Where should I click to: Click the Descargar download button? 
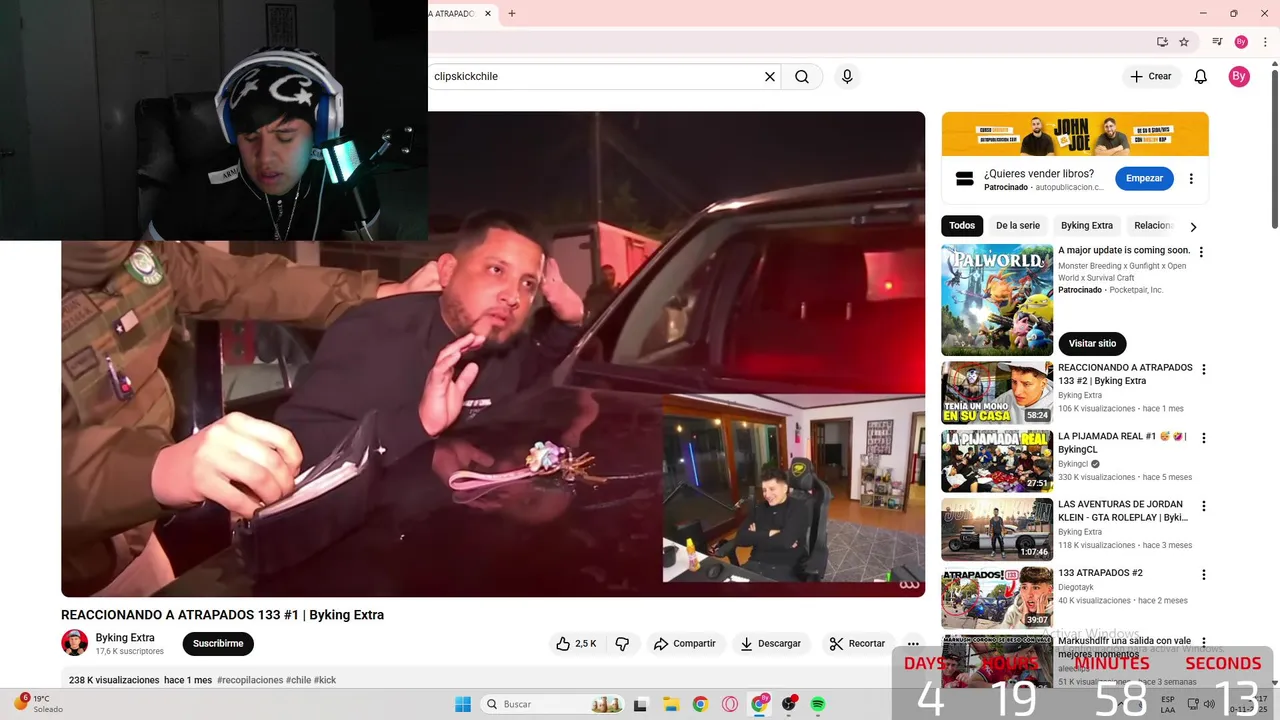click(x=771, y=644)
